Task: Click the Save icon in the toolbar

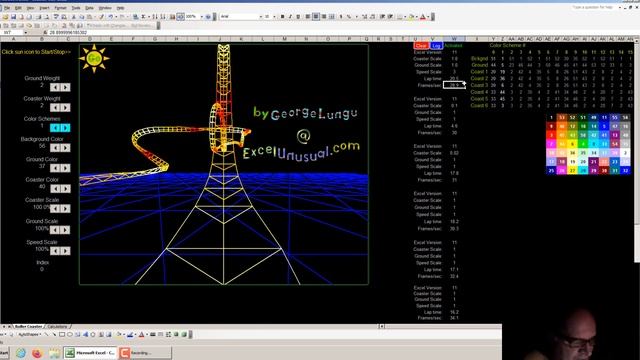Action: (x=13, y=17)
